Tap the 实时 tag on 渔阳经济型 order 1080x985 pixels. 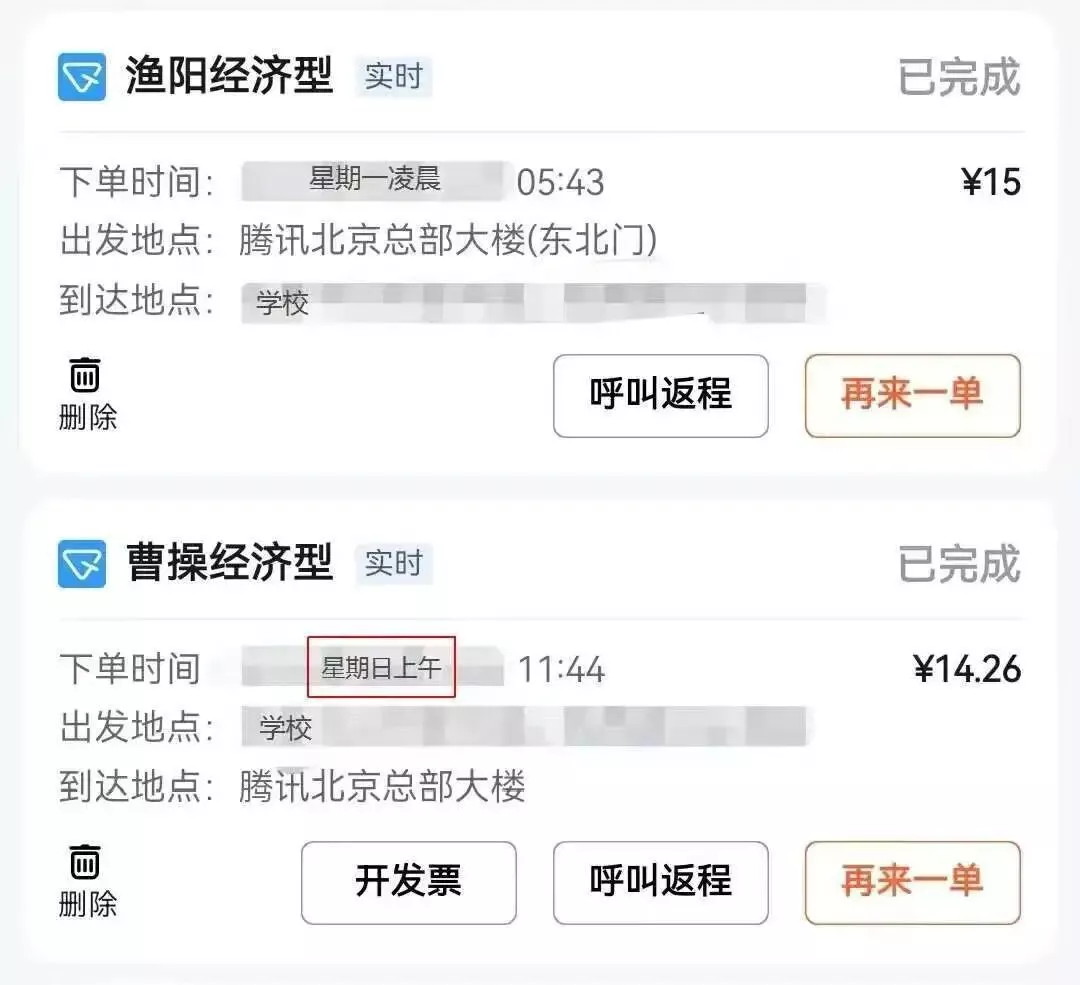click(393, 76)
